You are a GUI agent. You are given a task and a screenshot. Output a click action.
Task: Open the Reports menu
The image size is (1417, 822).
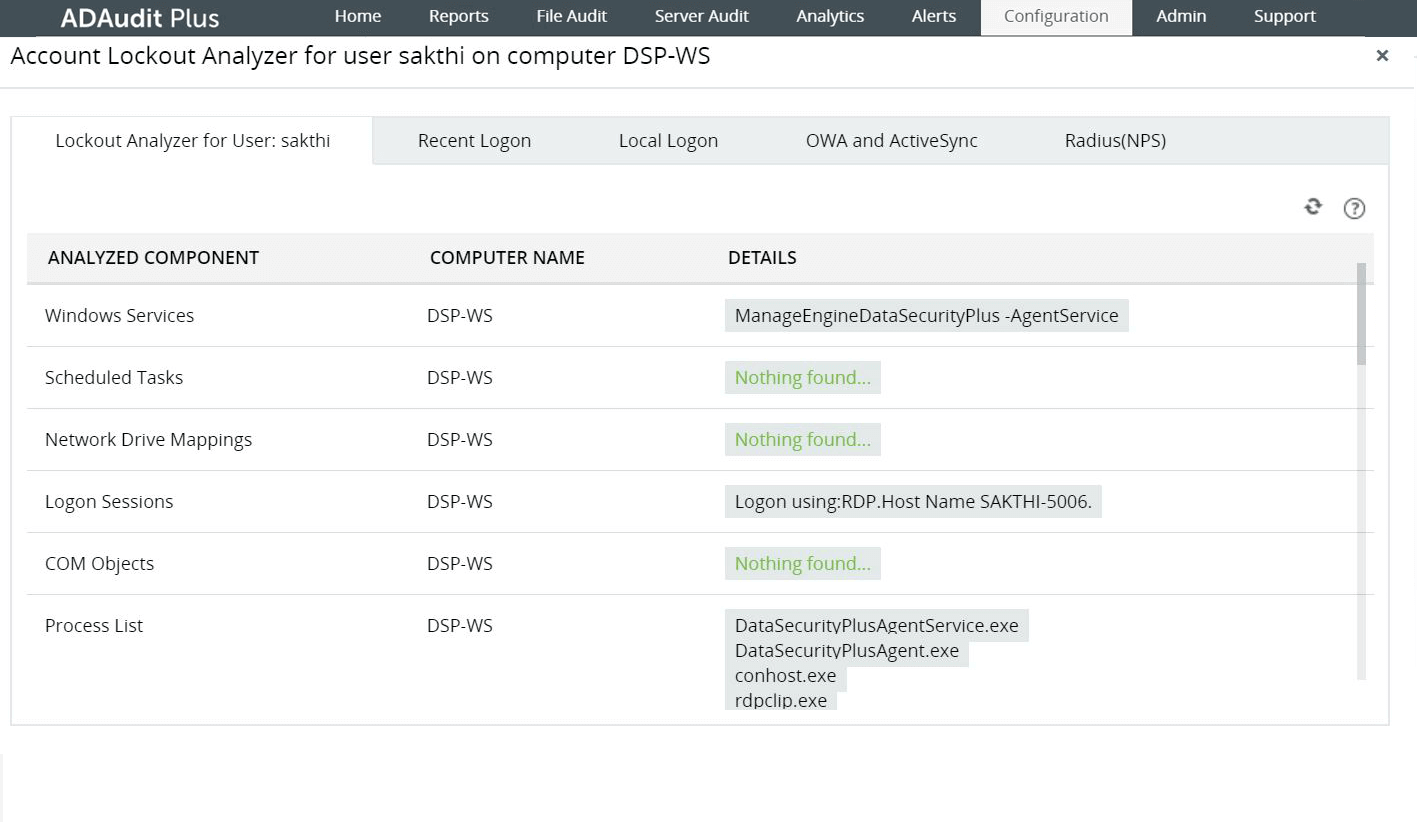pos(458,16)
